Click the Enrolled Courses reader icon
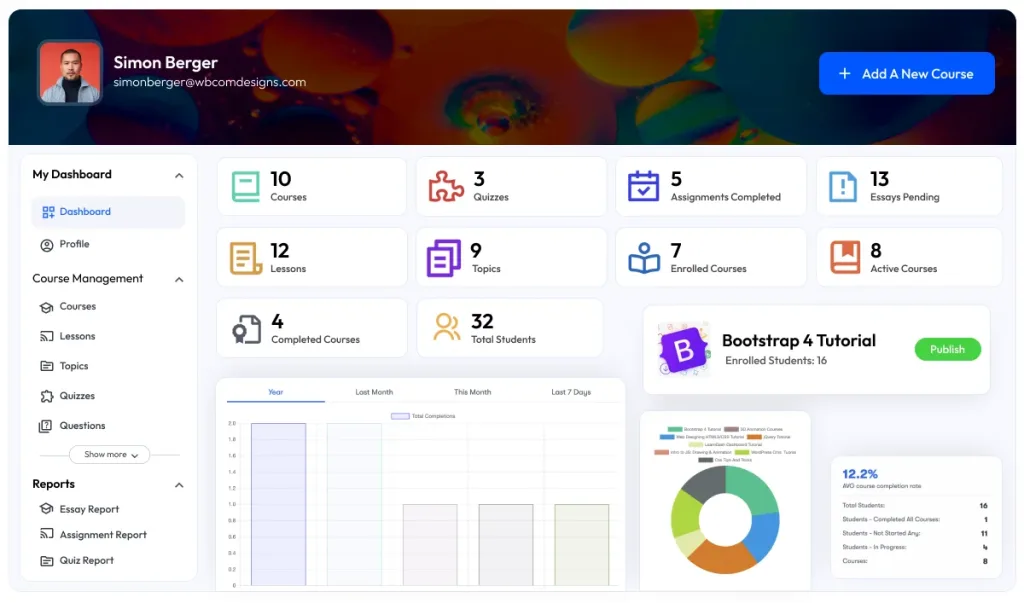This screenshot has width=1024, height=603. [x=644, y=258]
